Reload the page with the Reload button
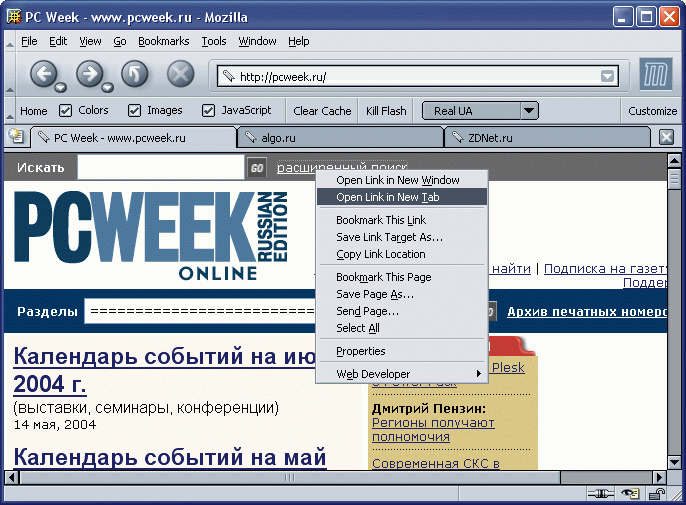Viewport: 686px width, 505px height. [x=135, y=74]
